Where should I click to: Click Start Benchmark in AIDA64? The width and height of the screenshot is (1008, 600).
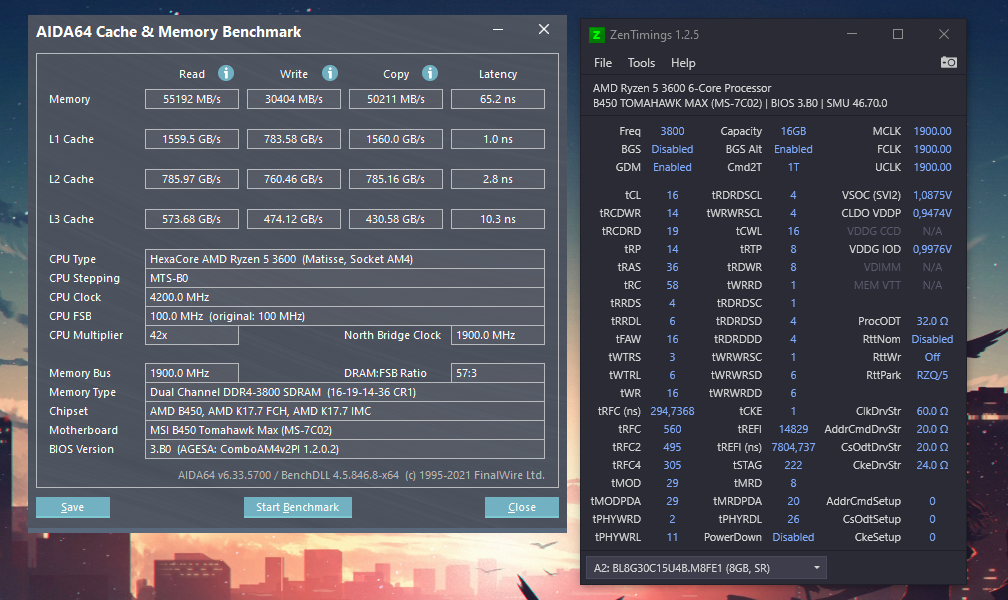(298, 507)
